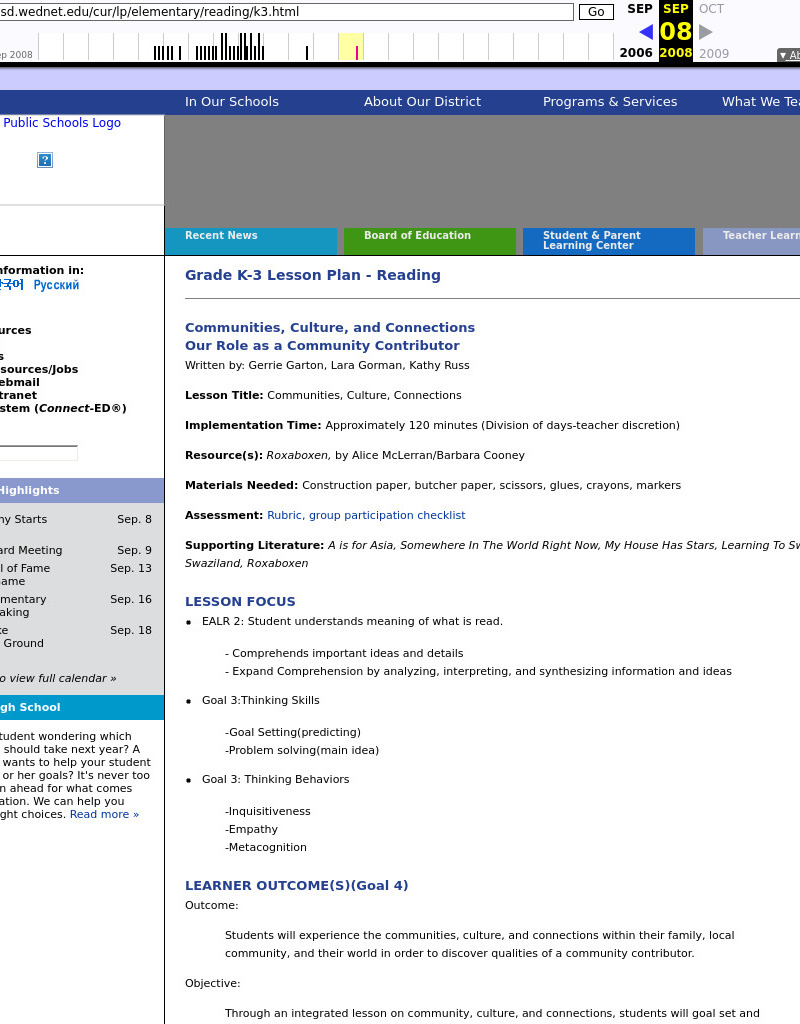Open the Teacher Learning tab

tap(752, 241)
